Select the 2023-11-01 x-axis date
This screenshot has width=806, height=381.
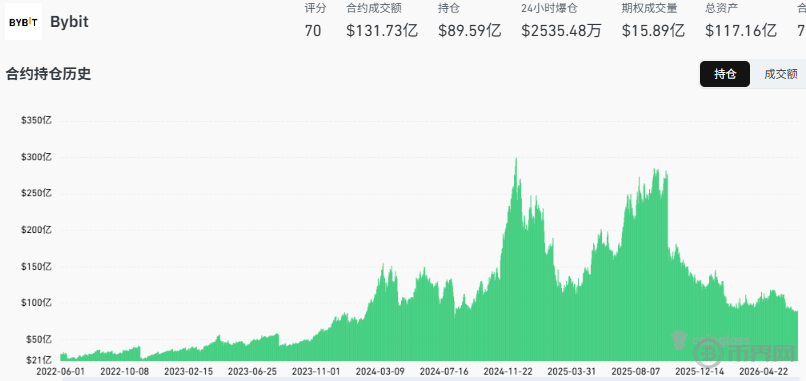[316, 371]
